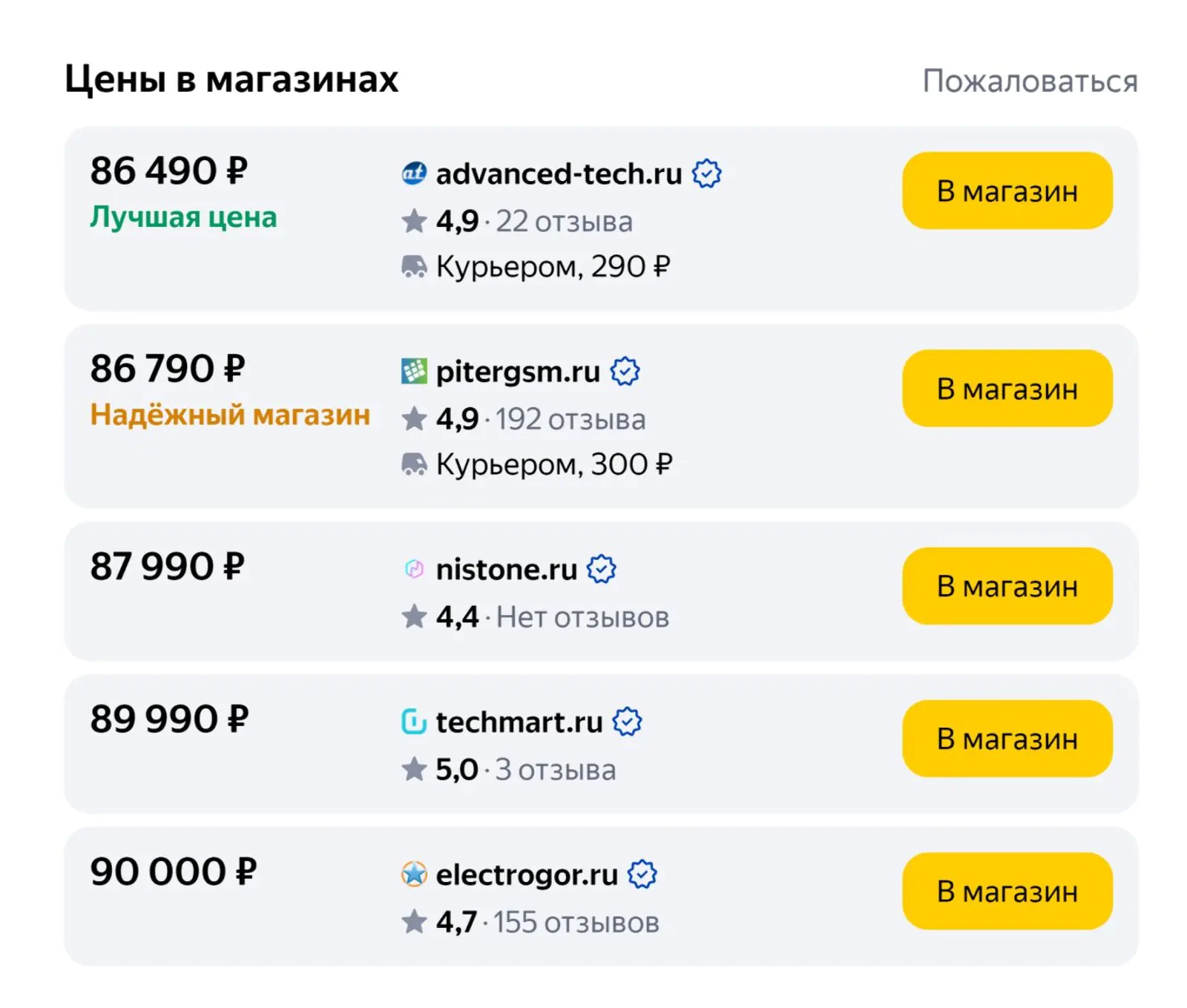The height and width of the screenshot is (1008, 1187).
Task: Click the nistone.ru shop logo icon
Action: click(414, 570)
